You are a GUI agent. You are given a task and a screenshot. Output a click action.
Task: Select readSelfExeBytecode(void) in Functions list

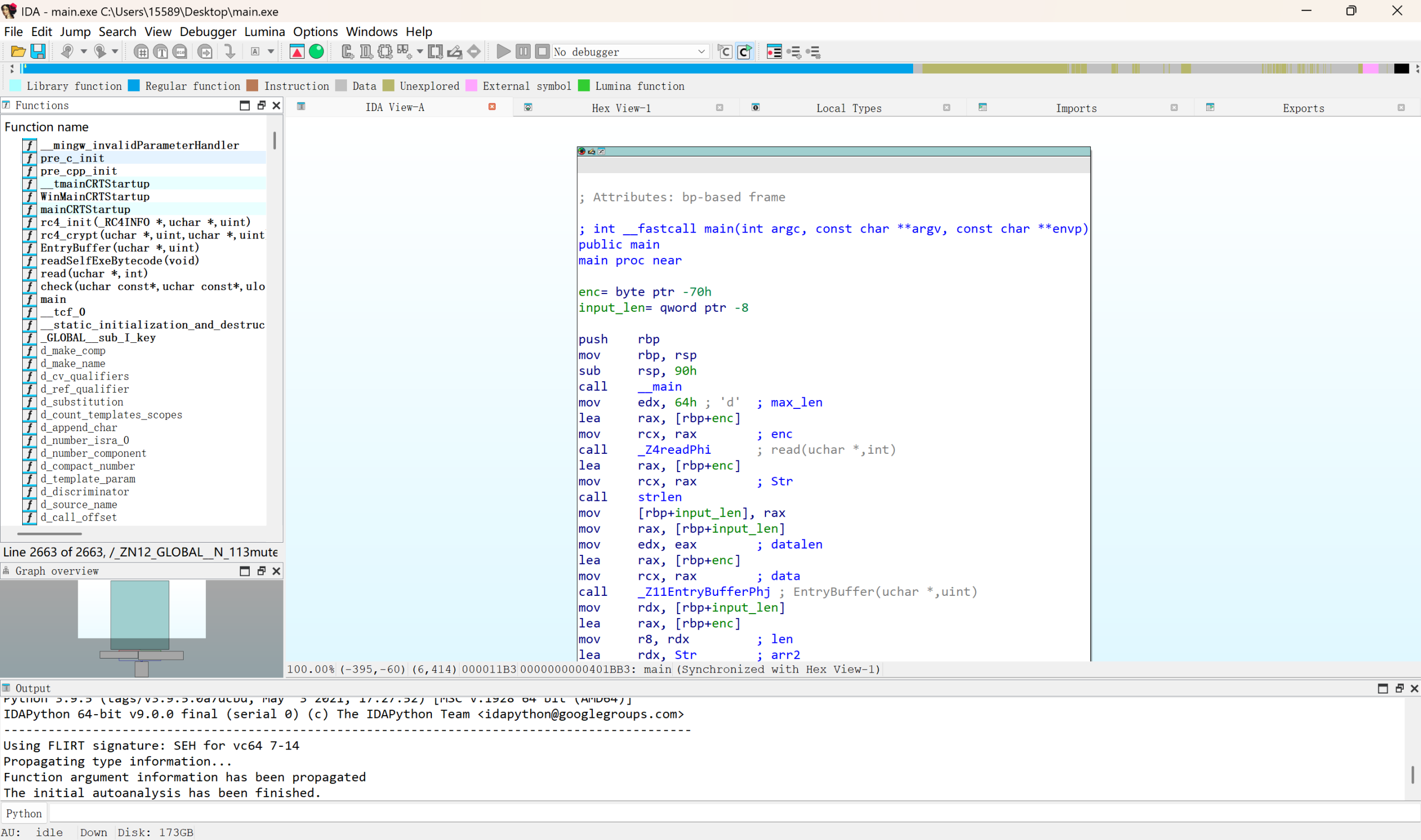pyautogui.click(x=119, y=260)
